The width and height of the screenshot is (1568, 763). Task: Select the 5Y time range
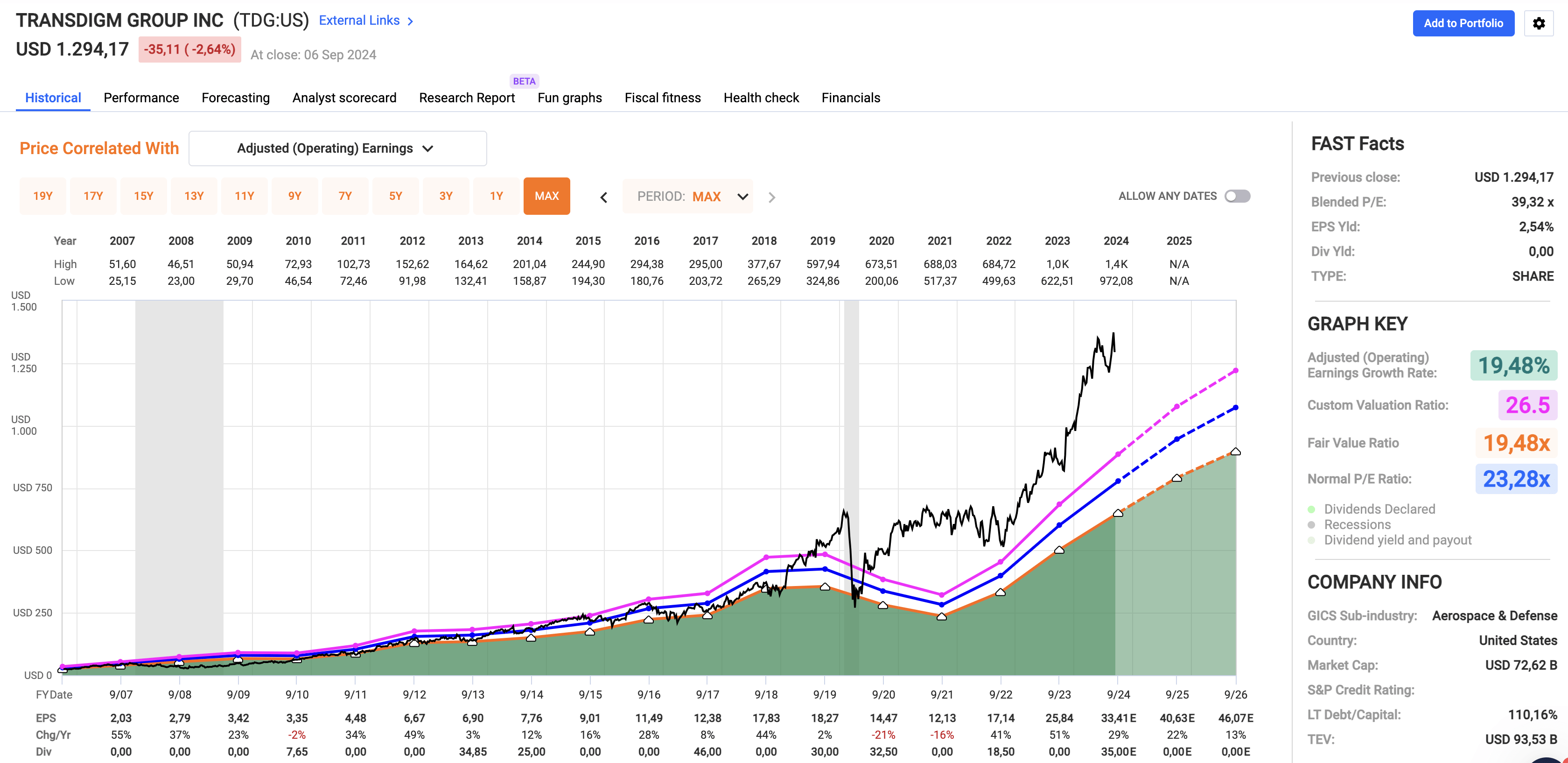(395, 196)
